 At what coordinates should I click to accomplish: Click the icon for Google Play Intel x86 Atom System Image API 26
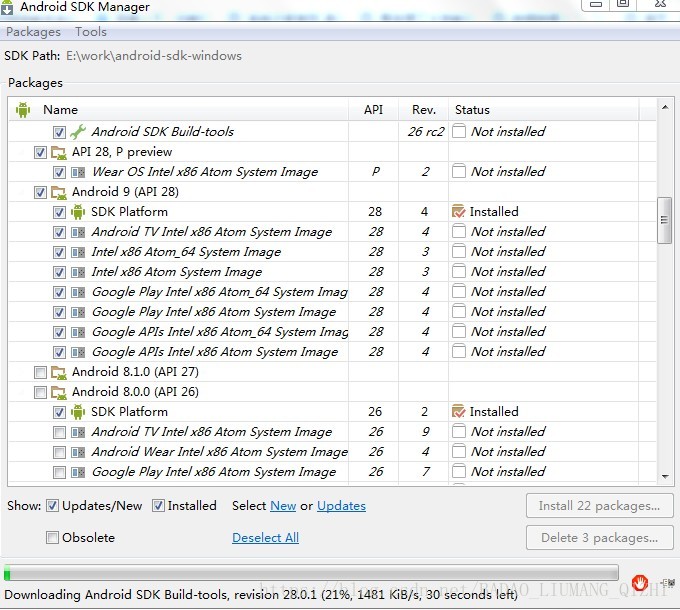coord(78,472)
